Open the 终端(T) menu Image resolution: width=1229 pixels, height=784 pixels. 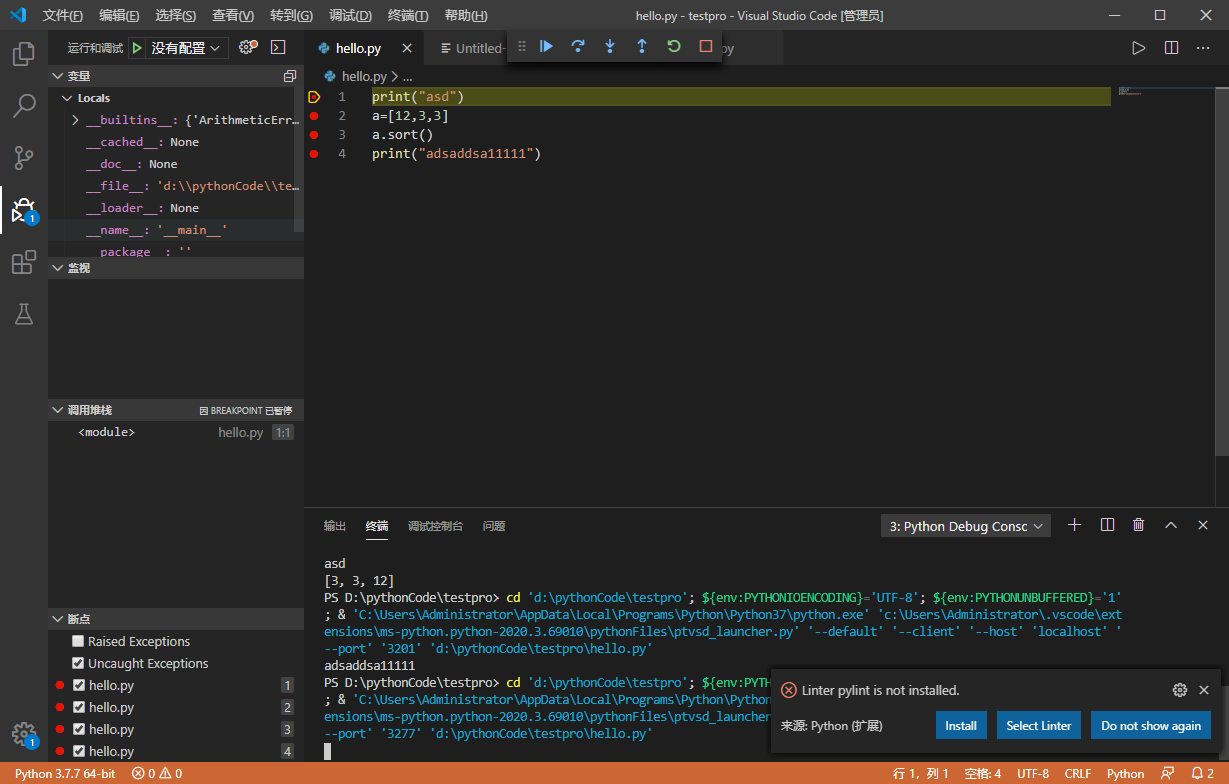click(407, 15)
